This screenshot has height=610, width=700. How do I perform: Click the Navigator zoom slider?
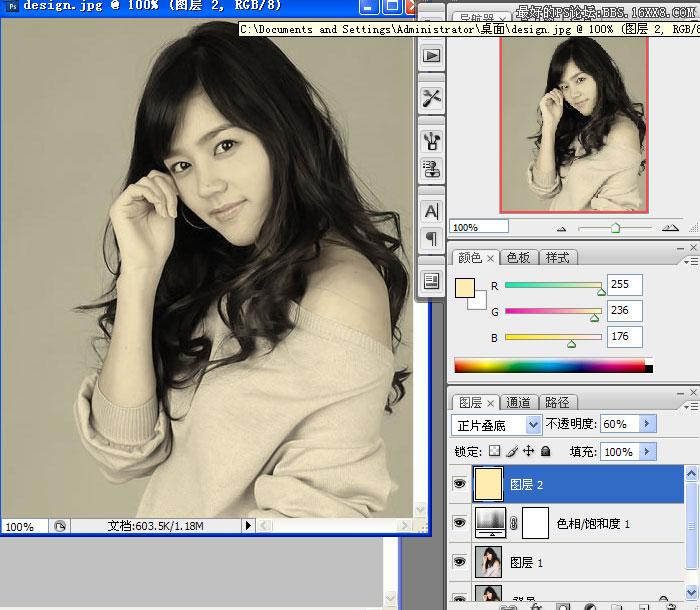pos(615,228)
